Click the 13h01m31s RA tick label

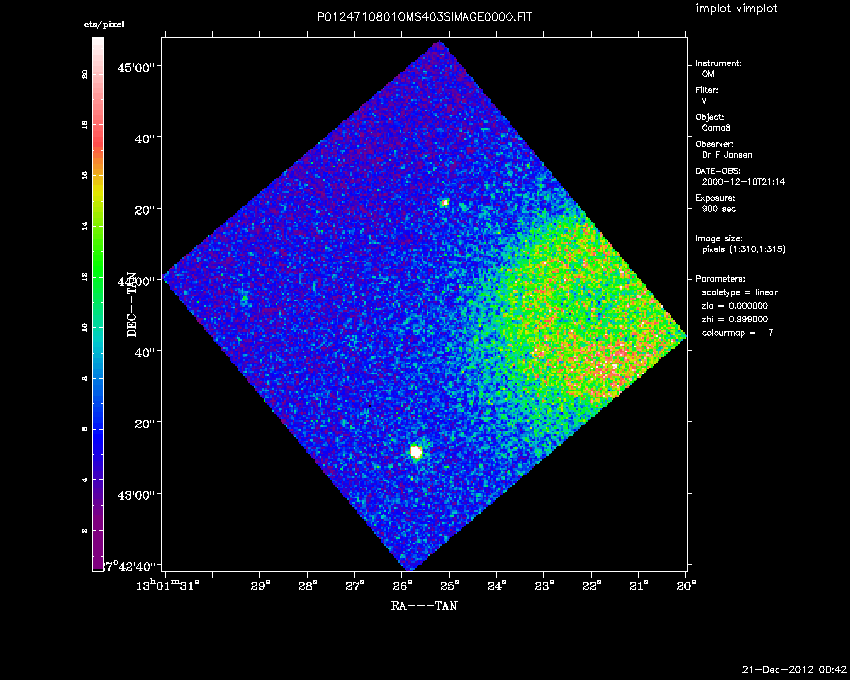[168, 586]
